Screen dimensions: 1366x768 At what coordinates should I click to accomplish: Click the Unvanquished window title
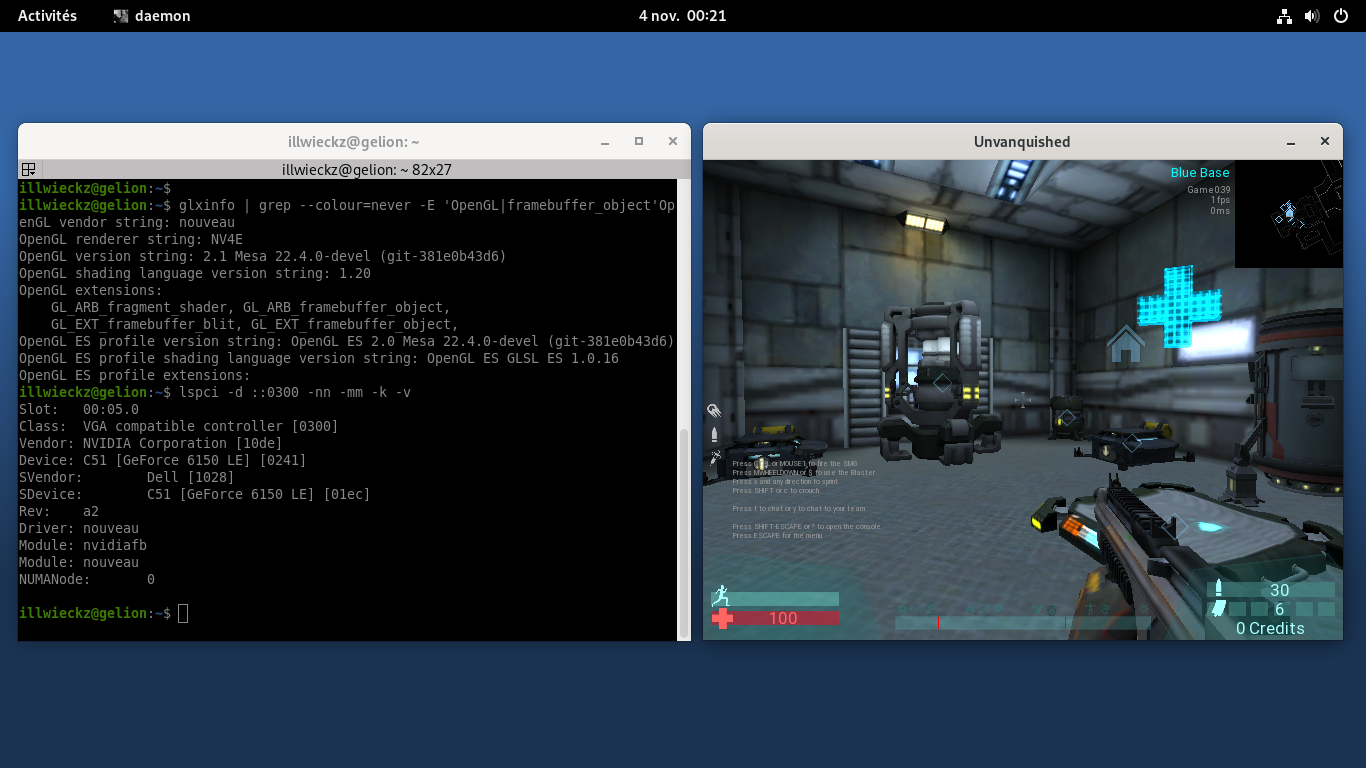(x=1022, y=142)
